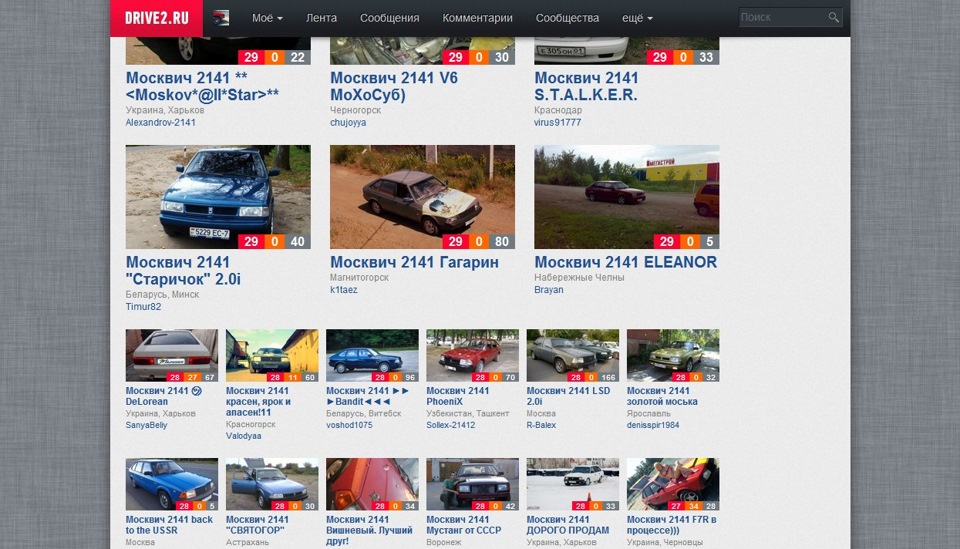The height and width of the screenshot is (549, 960).
Task: Open Москвич 2141 Мустанг от СССР link
Action: (463, 525)
